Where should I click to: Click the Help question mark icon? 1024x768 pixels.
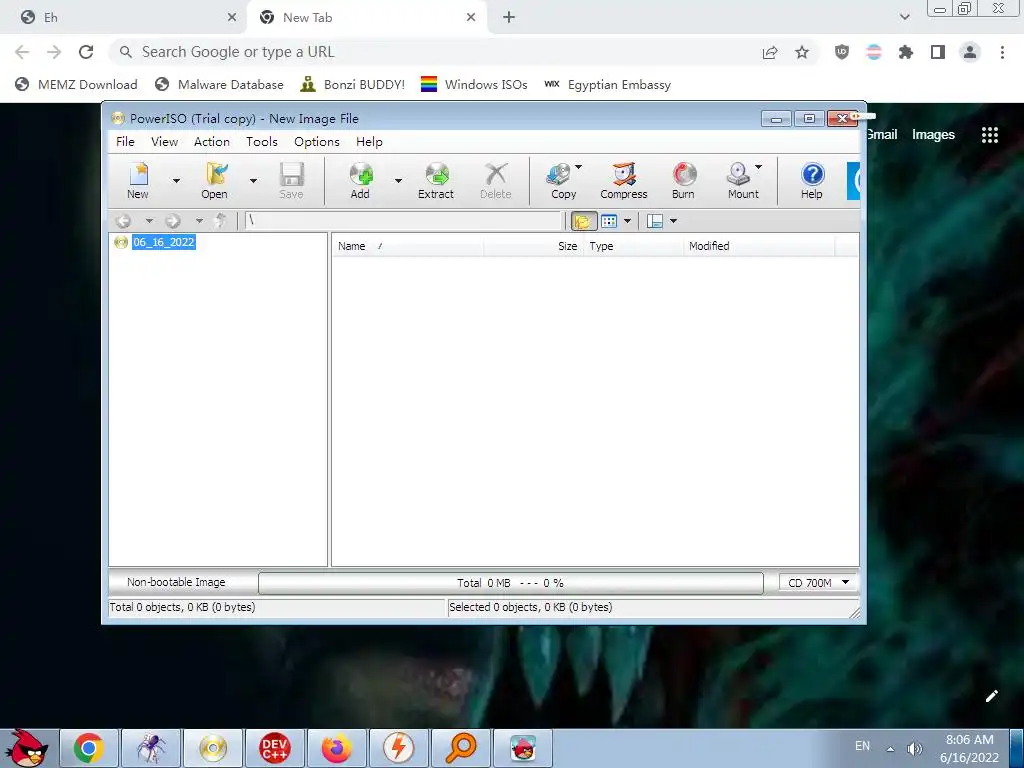point(812,180)
